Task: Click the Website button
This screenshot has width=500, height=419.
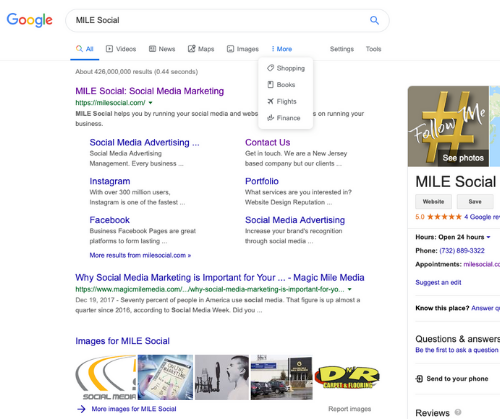Action: pyautogui.click(x=433, y=202)
